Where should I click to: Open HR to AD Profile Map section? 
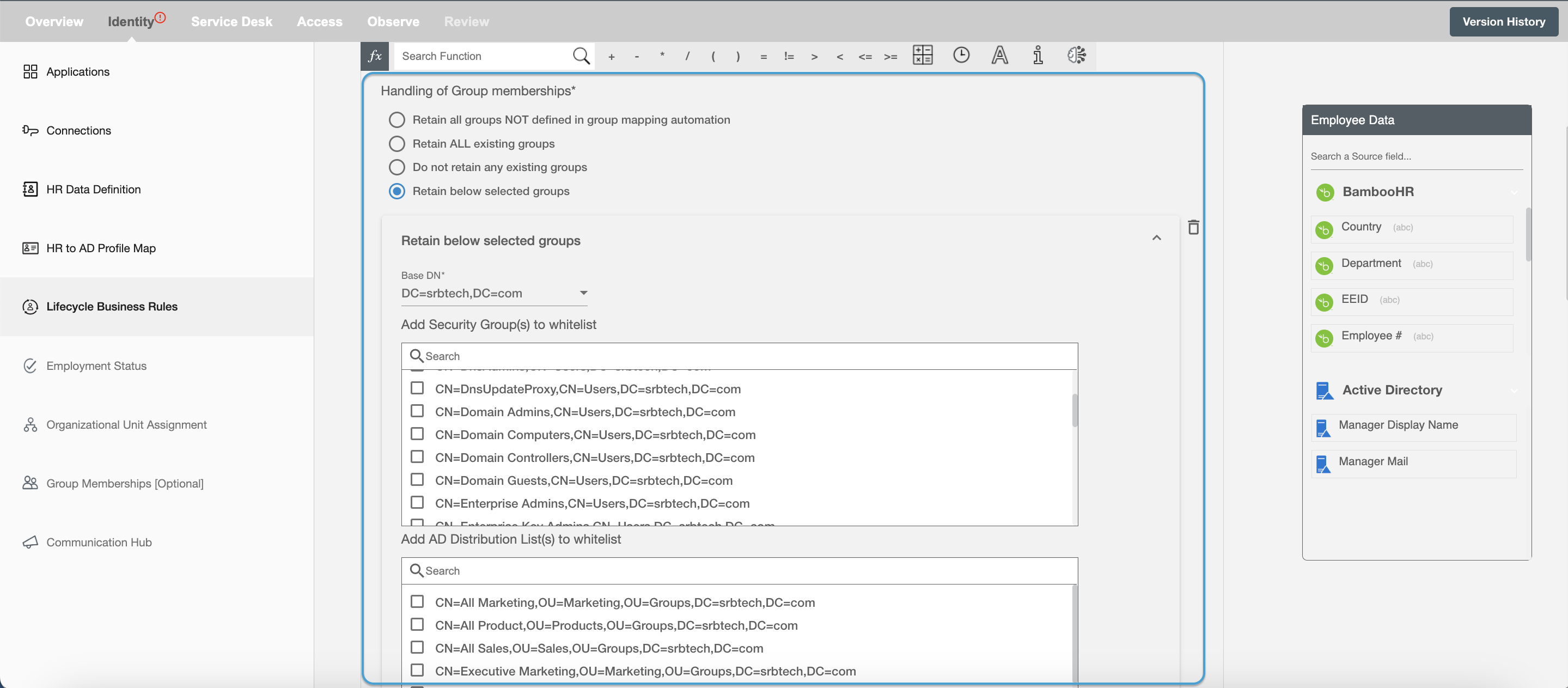101,247
